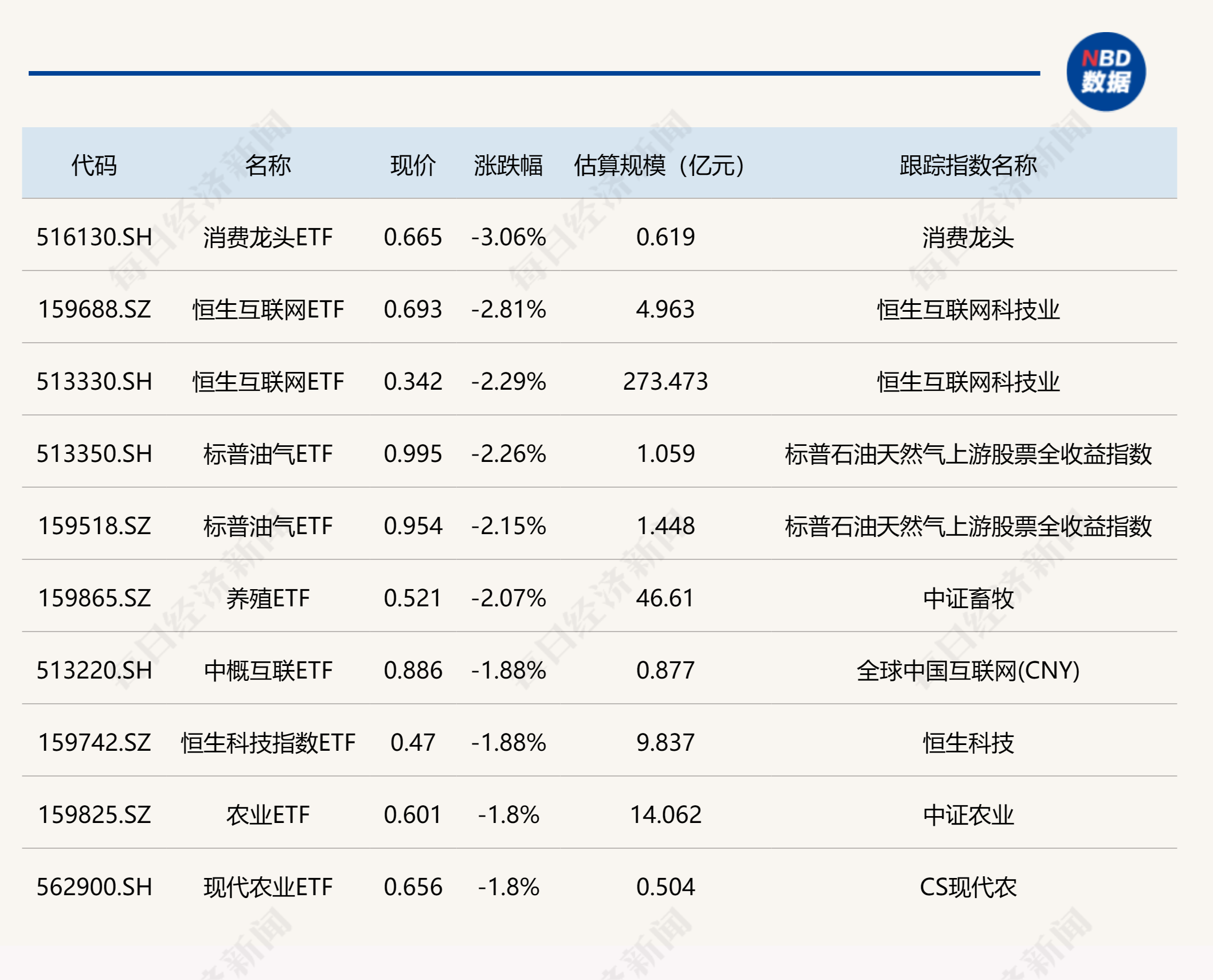Click the 跟踪指数名称 column header

tap(968, 165)
